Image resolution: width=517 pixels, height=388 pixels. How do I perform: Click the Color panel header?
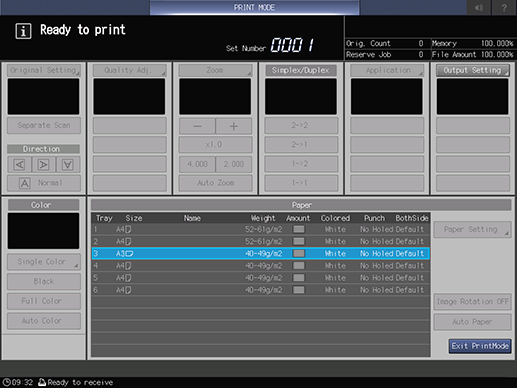pyautogui.click(x=43, y=205)
